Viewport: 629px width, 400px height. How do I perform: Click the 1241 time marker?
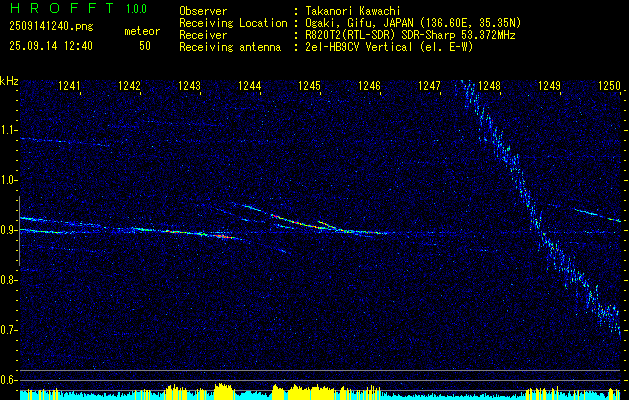pyautogui.click(x=69, y=85)
